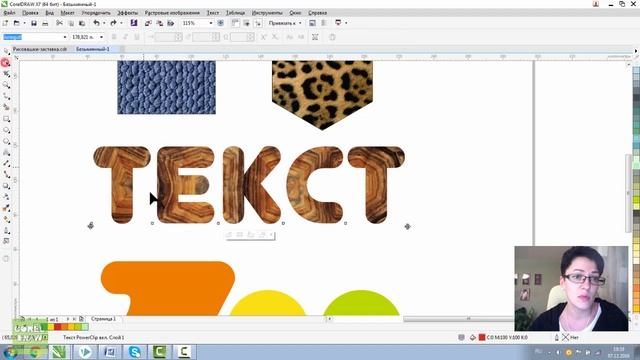Image resolution: width=640 pixels, height=360 pixels.
Task: Click the red fill color indicator in status bar
Action: (x=482, y=337)
